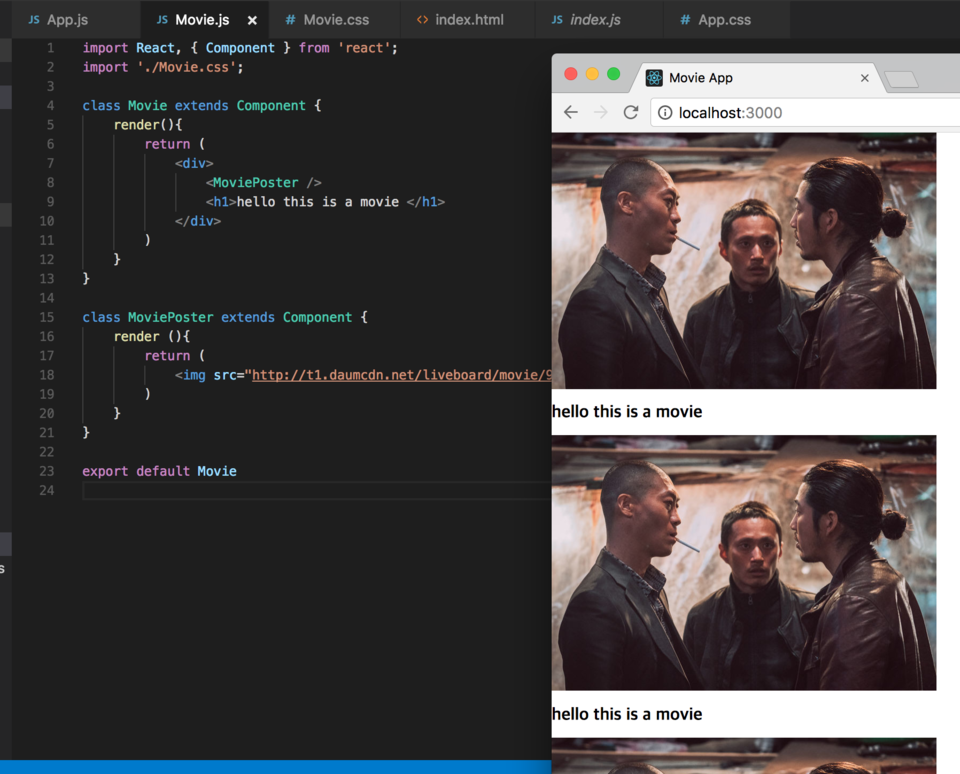Select the Movie App browser tab
The height and width of the screenshot is (774, 960).
[759, 78]
